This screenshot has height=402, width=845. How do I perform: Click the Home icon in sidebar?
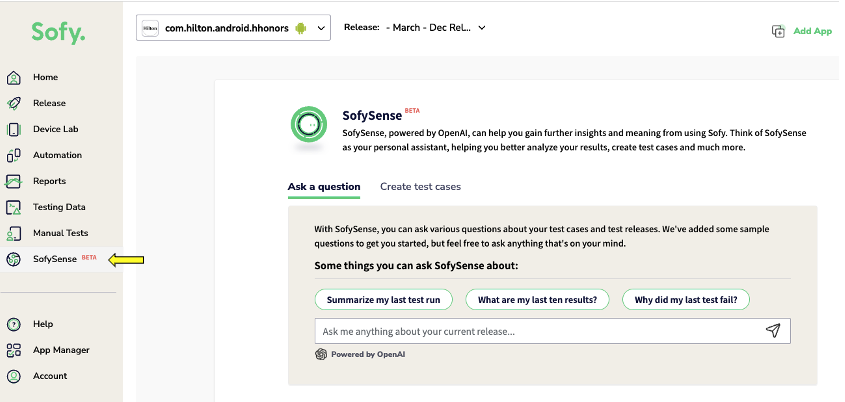[13, 78]
